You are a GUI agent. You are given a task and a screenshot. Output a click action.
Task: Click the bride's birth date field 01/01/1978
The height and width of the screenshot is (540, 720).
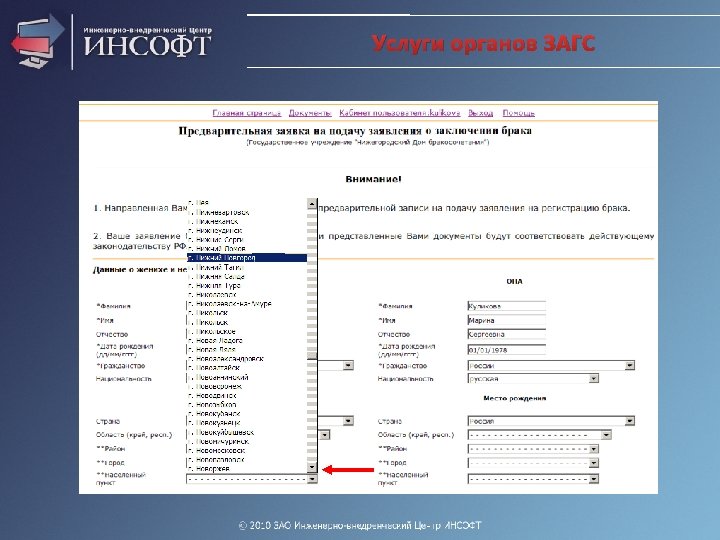[506, 350]
